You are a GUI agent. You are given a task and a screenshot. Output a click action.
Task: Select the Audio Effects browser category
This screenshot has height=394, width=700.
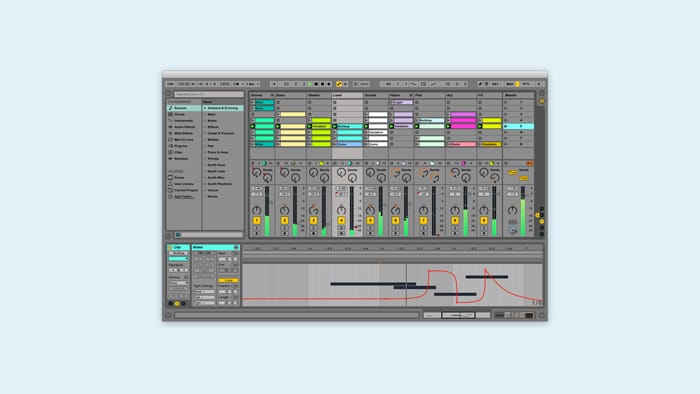(x=184, y=127)
